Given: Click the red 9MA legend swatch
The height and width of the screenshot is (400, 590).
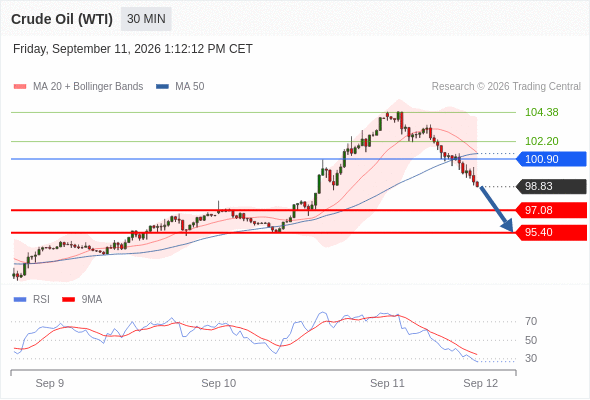Looking at the screenshot, I should (68, 300).
